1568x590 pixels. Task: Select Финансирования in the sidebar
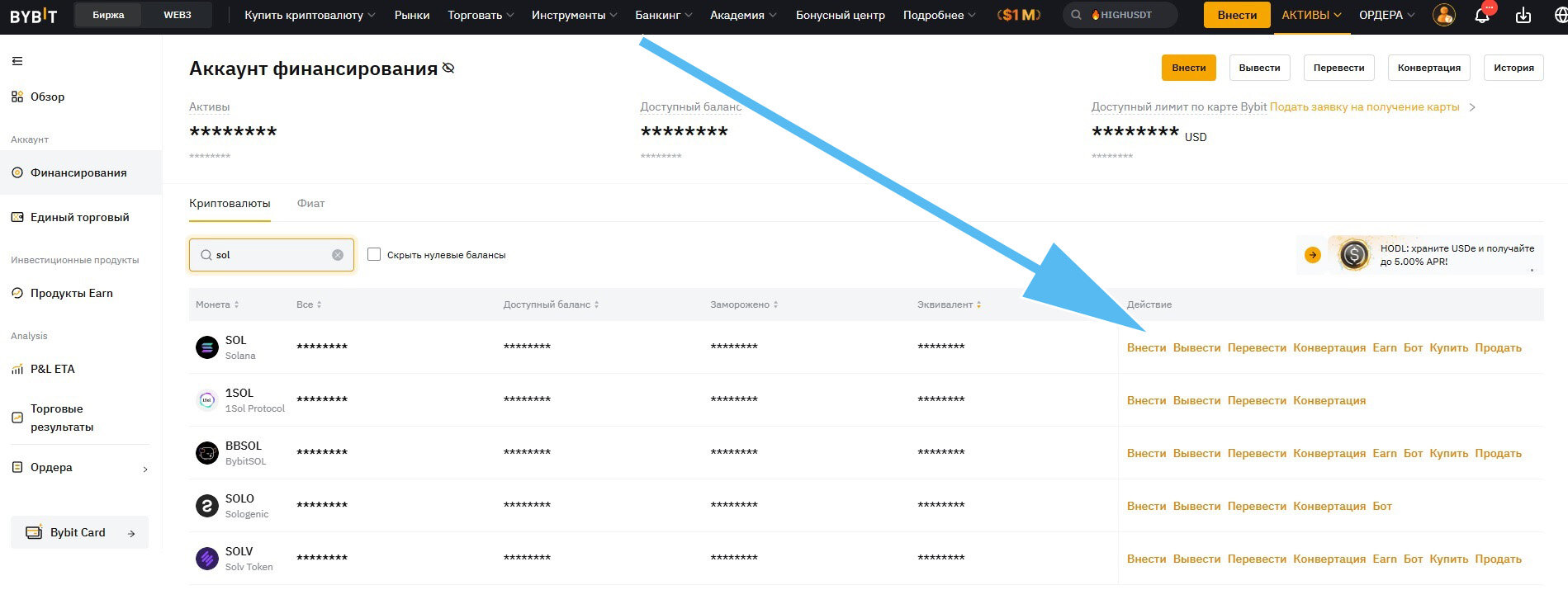coord(80,172)
